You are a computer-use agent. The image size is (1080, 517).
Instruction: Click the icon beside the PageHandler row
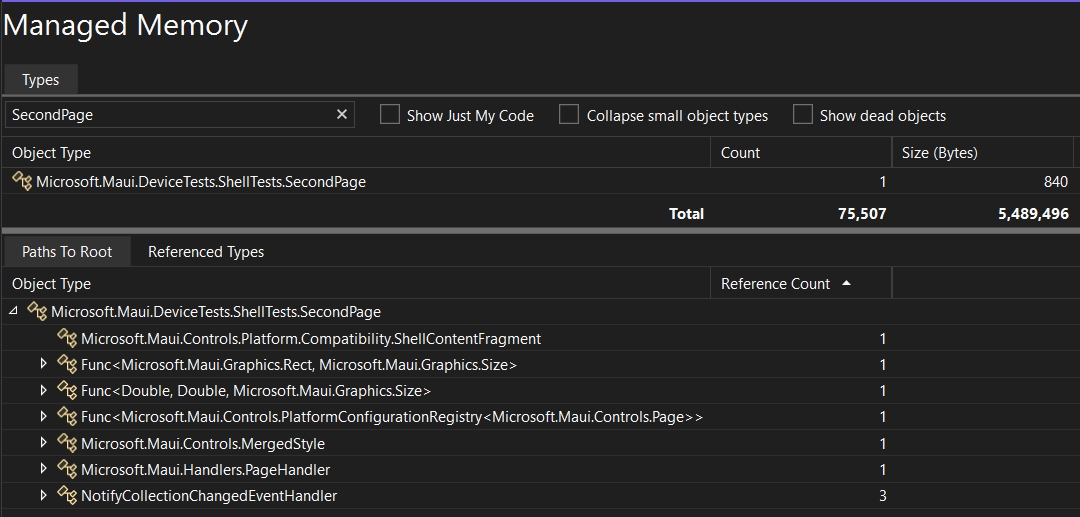[67, 469]
